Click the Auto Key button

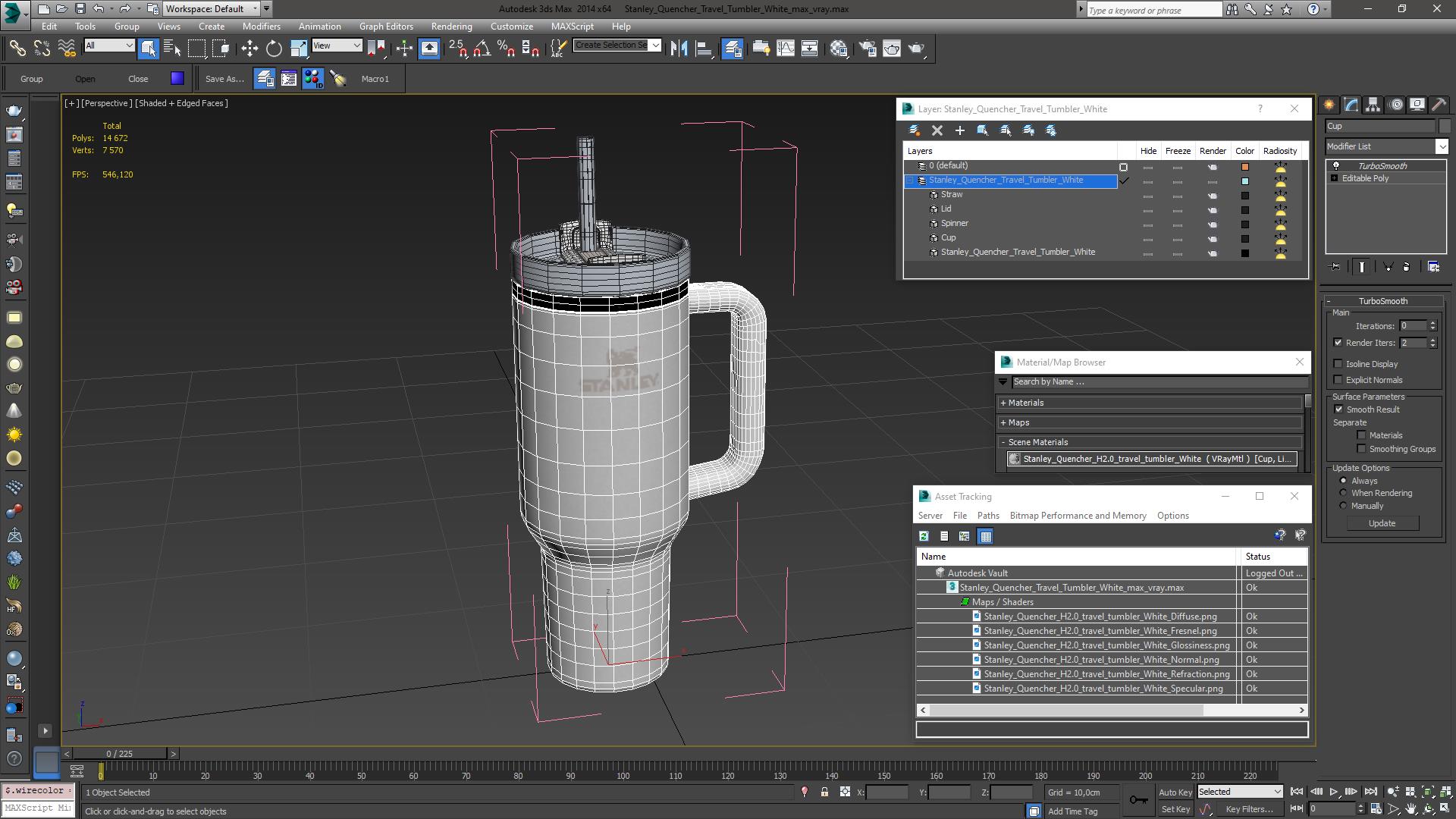[x=1175, y=792]
